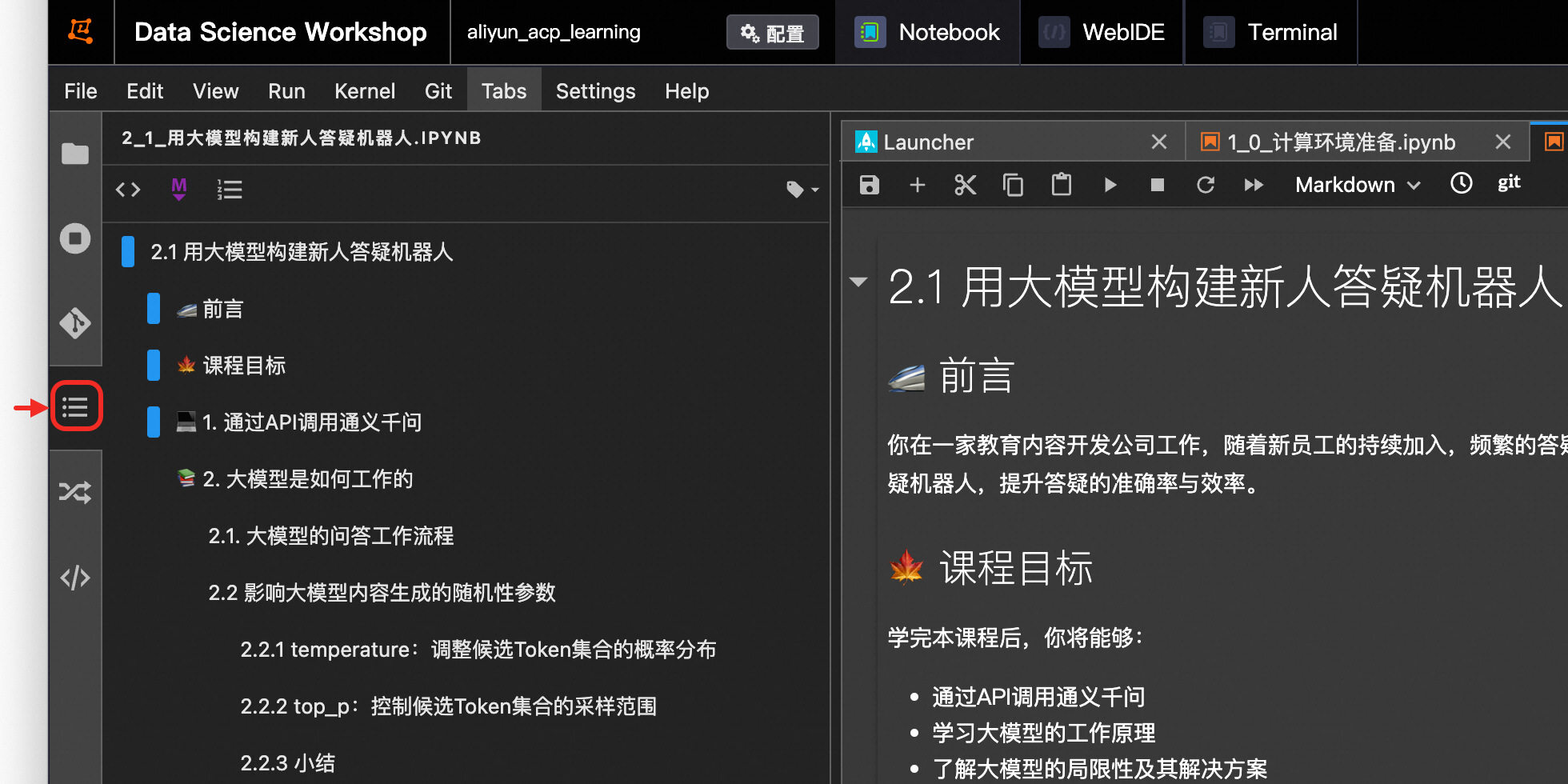Viewport: 1568px width, 784px height.
Task: Toggle code cells display in table of contents
Action: (128, 190)
